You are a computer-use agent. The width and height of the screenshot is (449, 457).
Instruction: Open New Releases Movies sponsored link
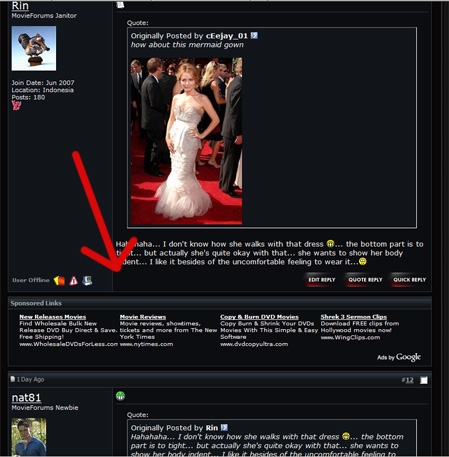(53, 317)
